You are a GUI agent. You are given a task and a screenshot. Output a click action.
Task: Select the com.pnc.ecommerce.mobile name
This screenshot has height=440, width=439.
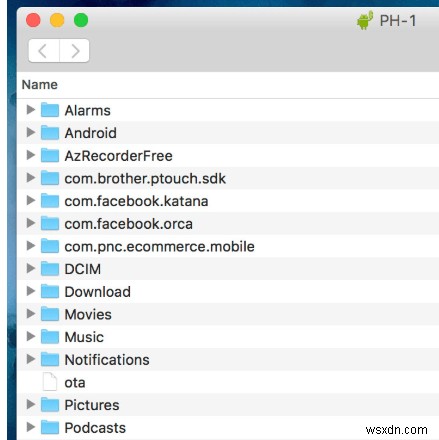[159, 247]
